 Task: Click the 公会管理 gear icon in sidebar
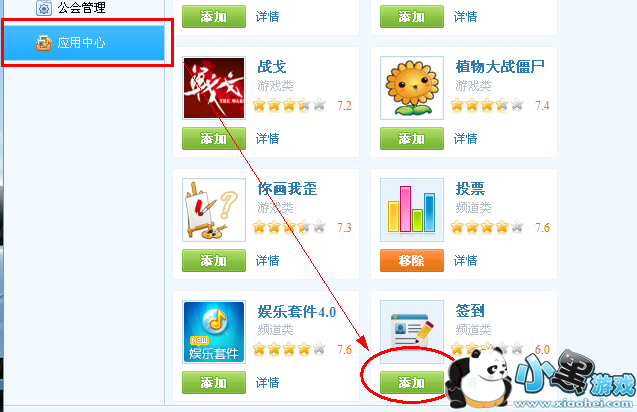43,8
